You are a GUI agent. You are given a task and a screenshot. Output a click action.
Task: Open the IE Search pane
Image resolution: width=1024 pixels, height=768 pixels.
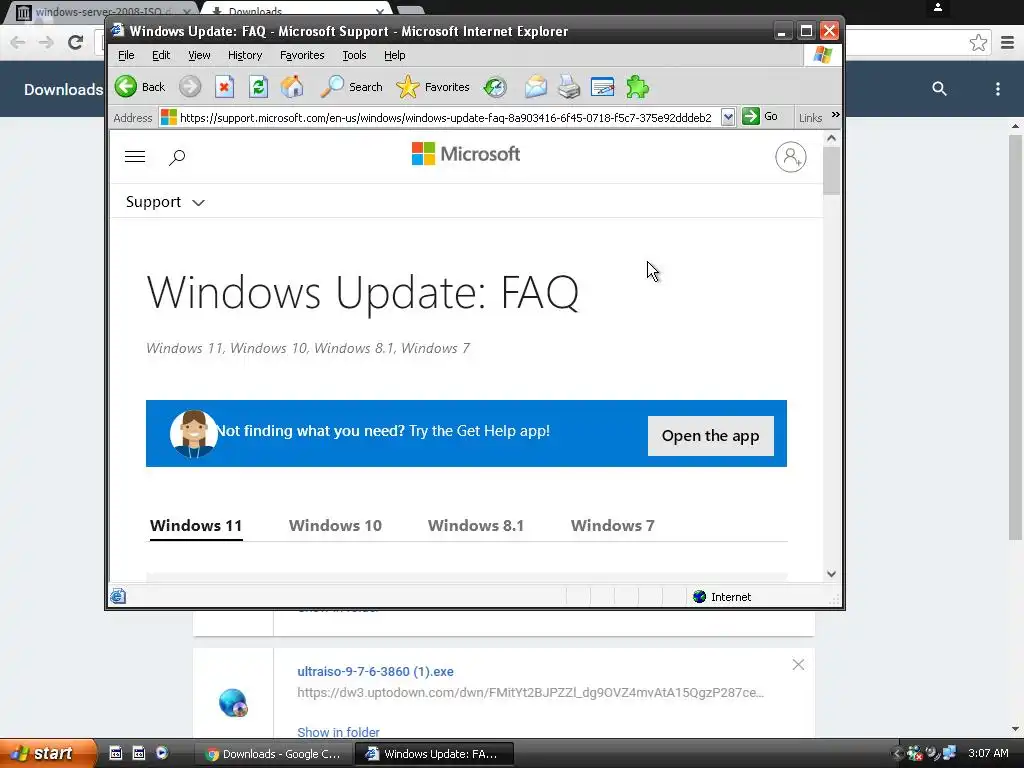351,87
